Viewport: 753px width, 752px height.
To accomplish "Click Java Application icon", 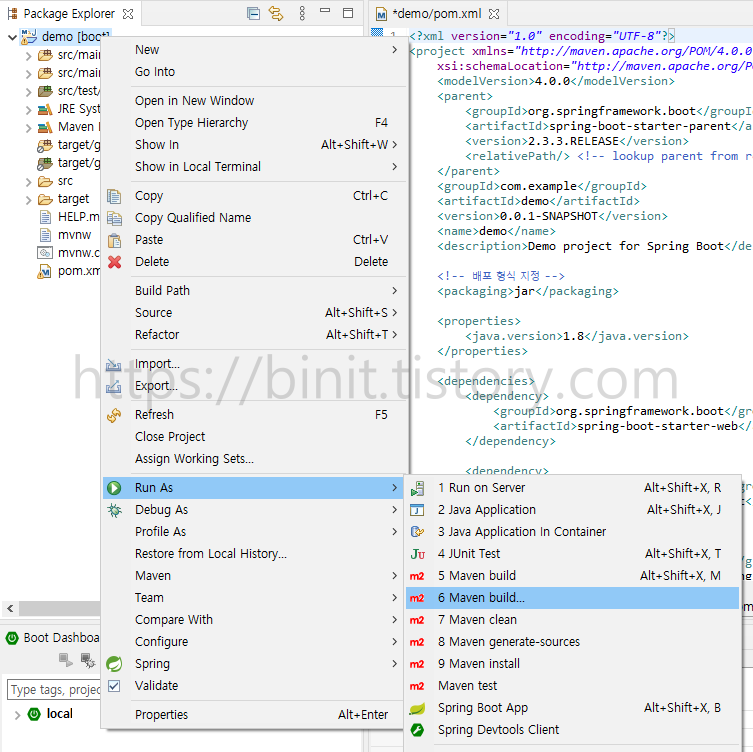I will [x=417, y=510].
